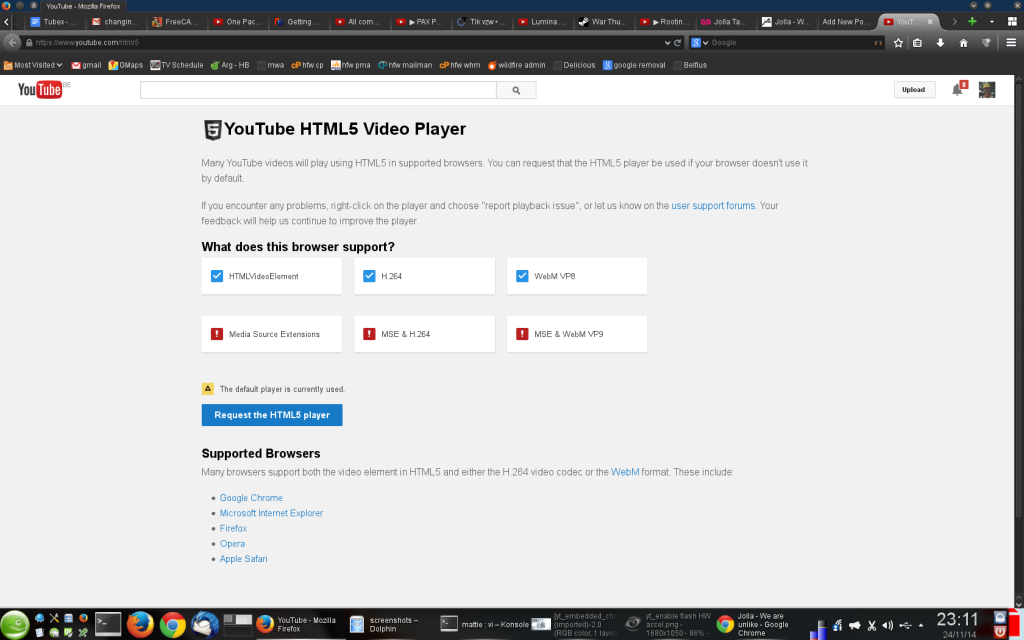
Task: Click the default player warning triangle icon
Action: click(208, 389)
